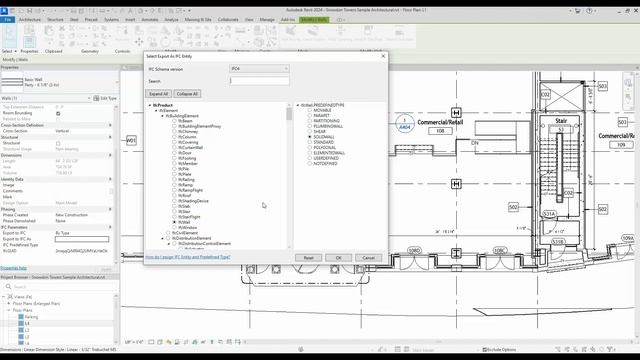Viewport: 640px width, 360px height.
Task: Open the Autodesk App Store cart icon
Action: click(578, 11)
